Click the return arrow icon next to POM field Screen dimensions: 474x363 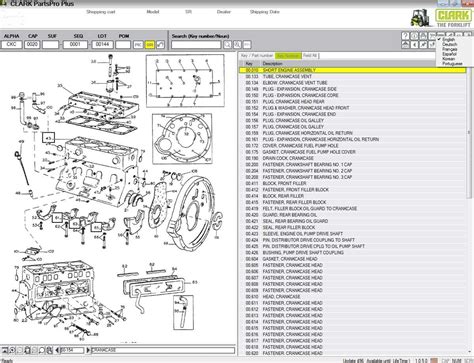(x=160, y=45)
